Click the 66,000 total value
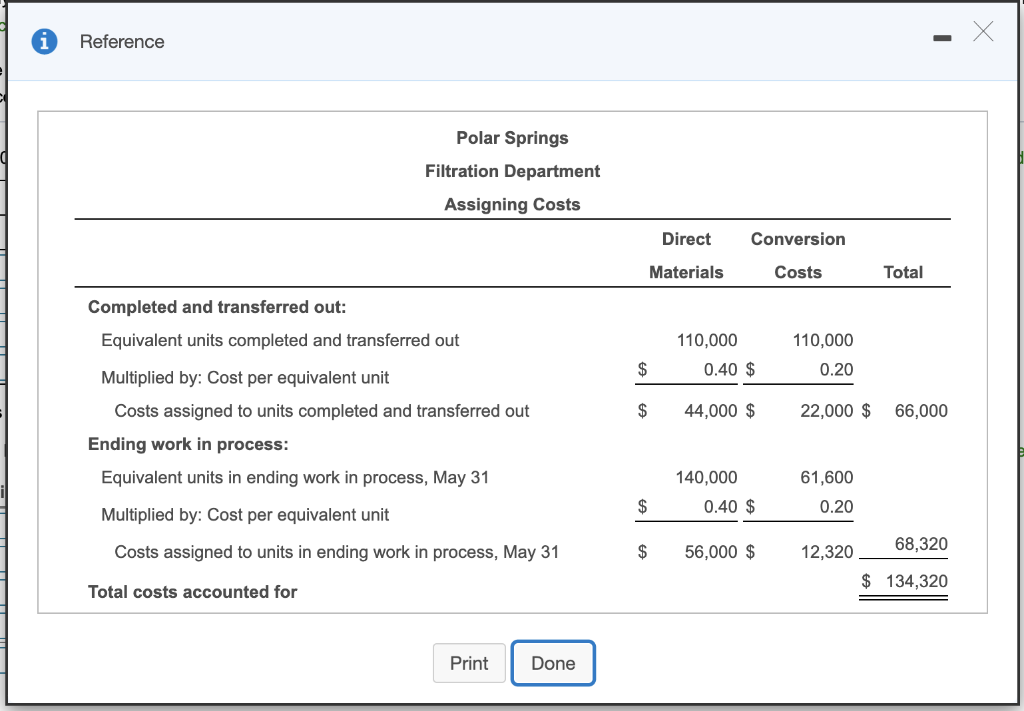Image resolution: width=1024 pixels, height=711 pixels. (x=921, y=411)
